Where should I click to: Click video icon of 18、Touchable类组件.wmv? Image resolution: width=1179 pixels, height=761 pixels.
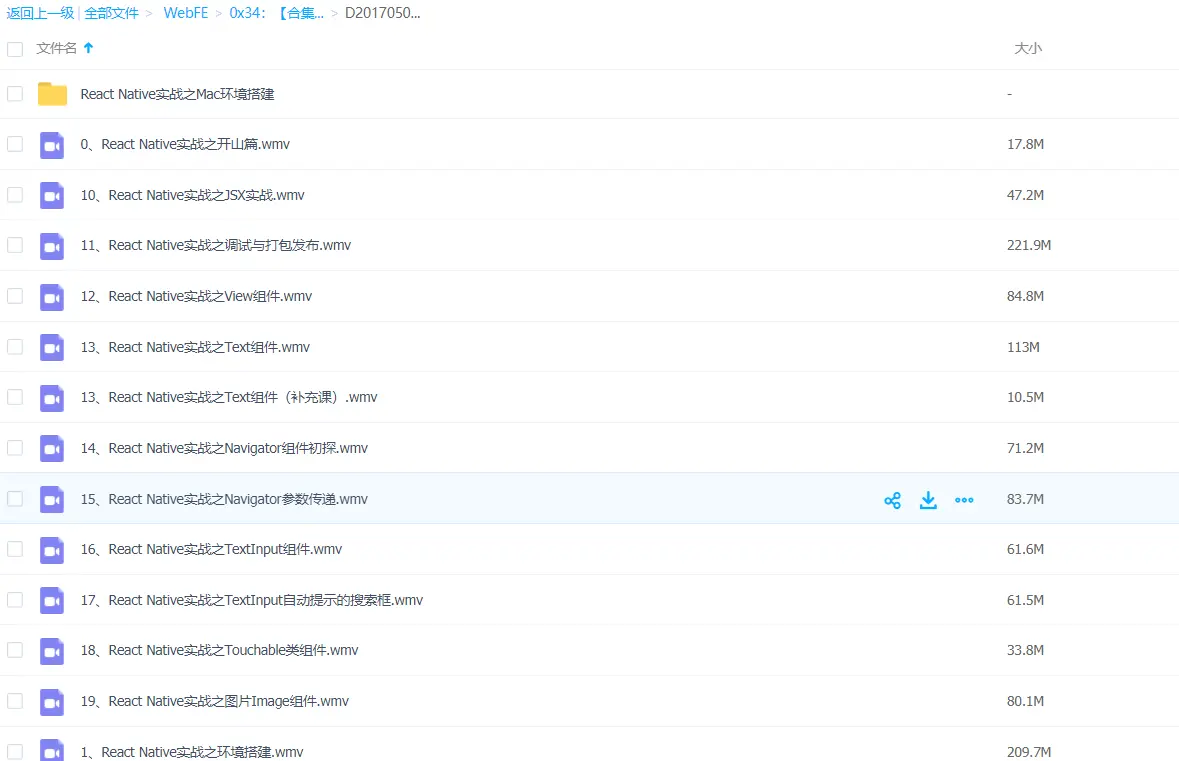(x=52, y=651)
